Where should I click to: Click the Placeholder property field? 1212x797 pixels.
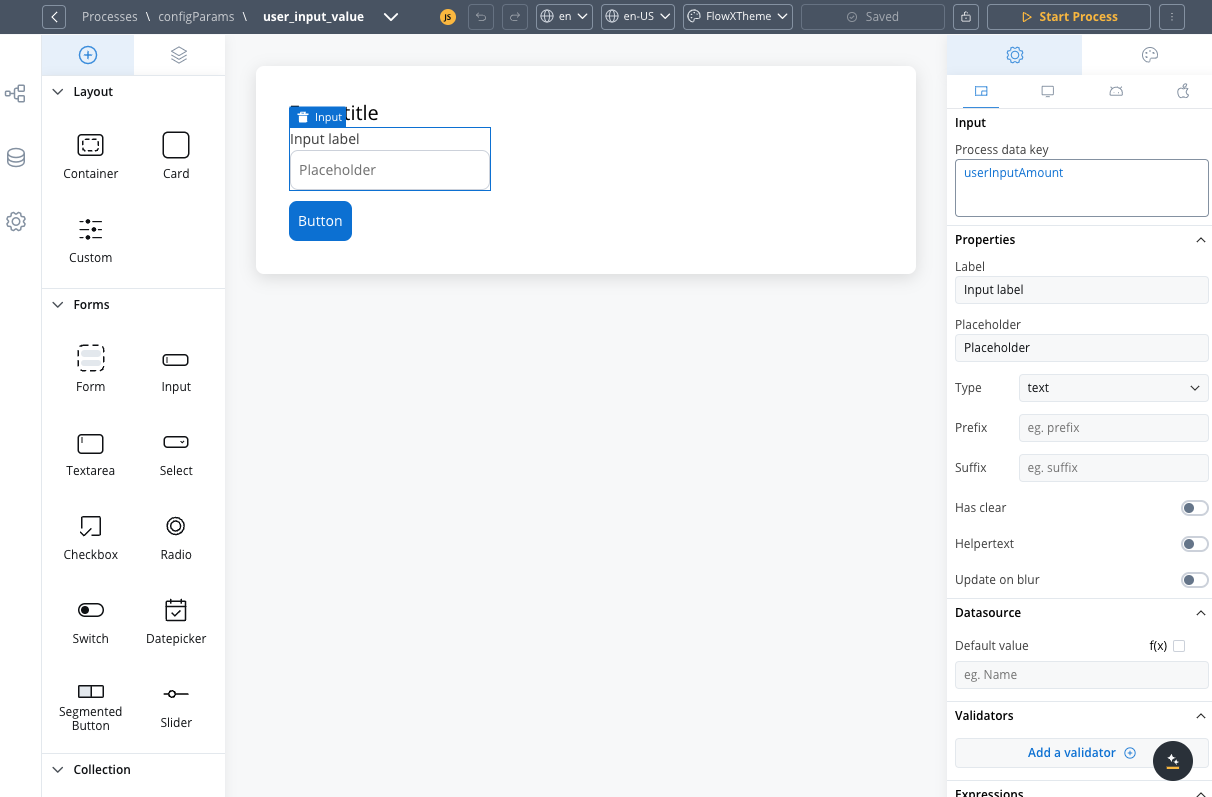click(1082, 348)
